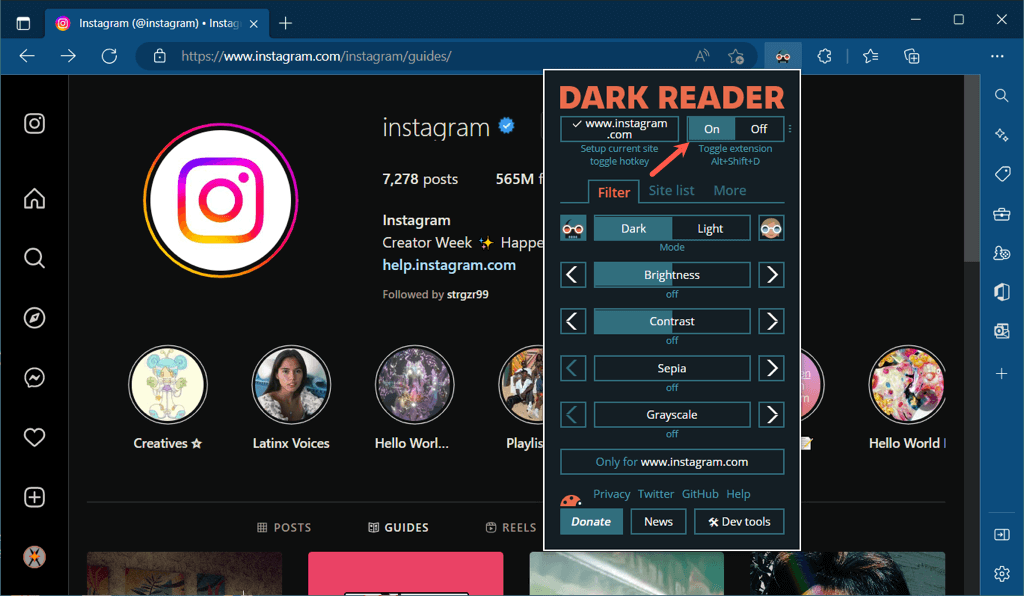Open Favorites star list icon
The height and width of the screenshot is (596, 1024).
click(871, 57)
